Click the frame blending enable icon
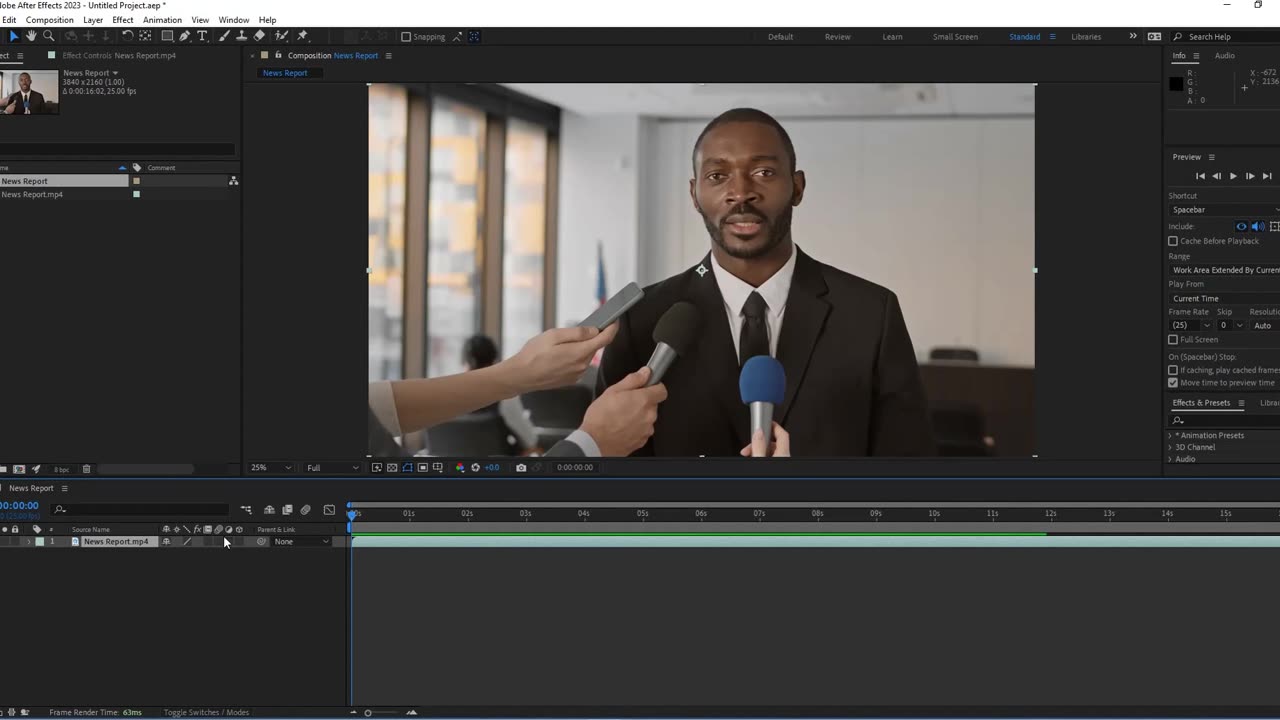Screen dimensions: 1280x720 point(287,510)
